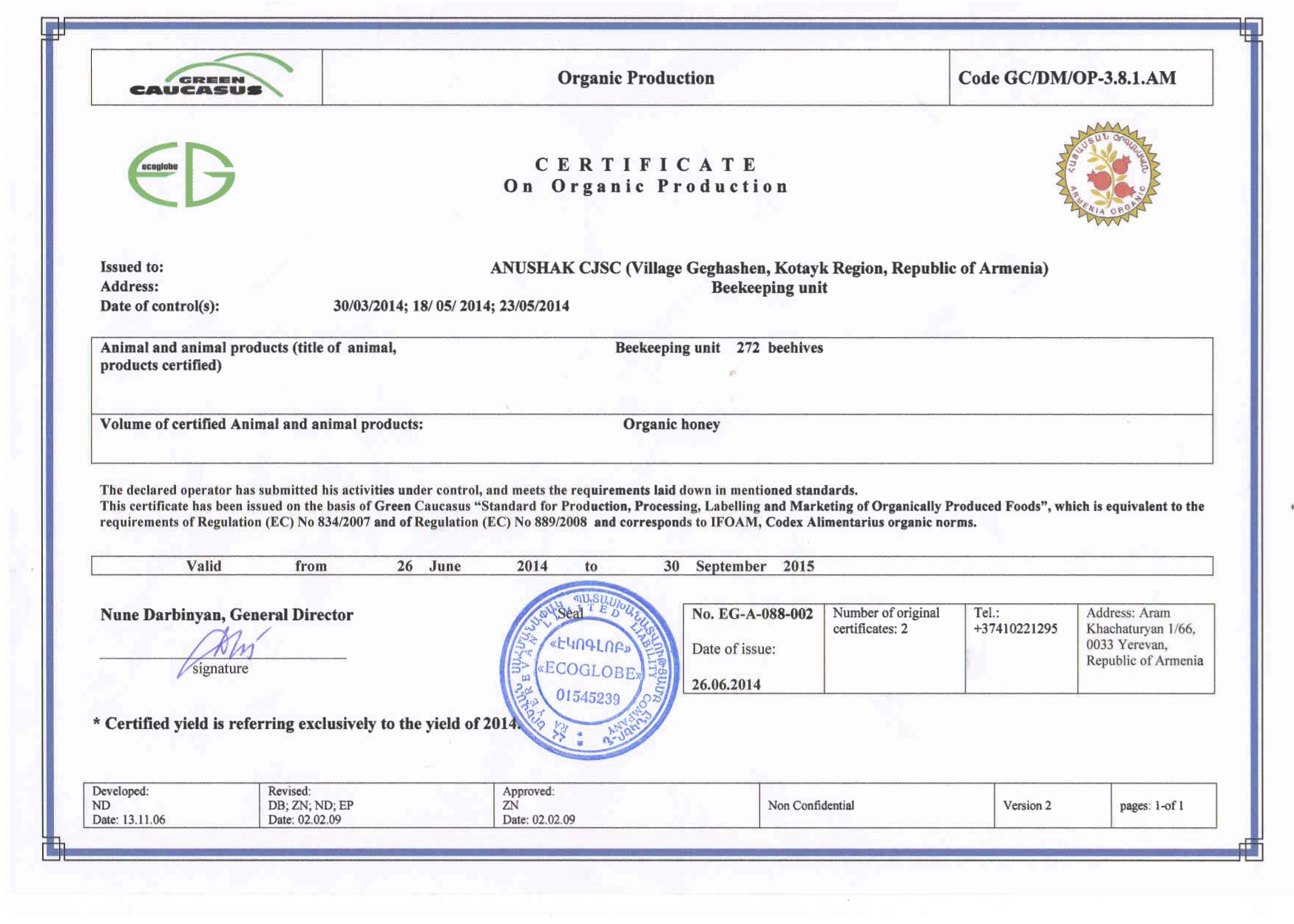Click the revisers 'DB; ZN; ND; EP'

311,806
